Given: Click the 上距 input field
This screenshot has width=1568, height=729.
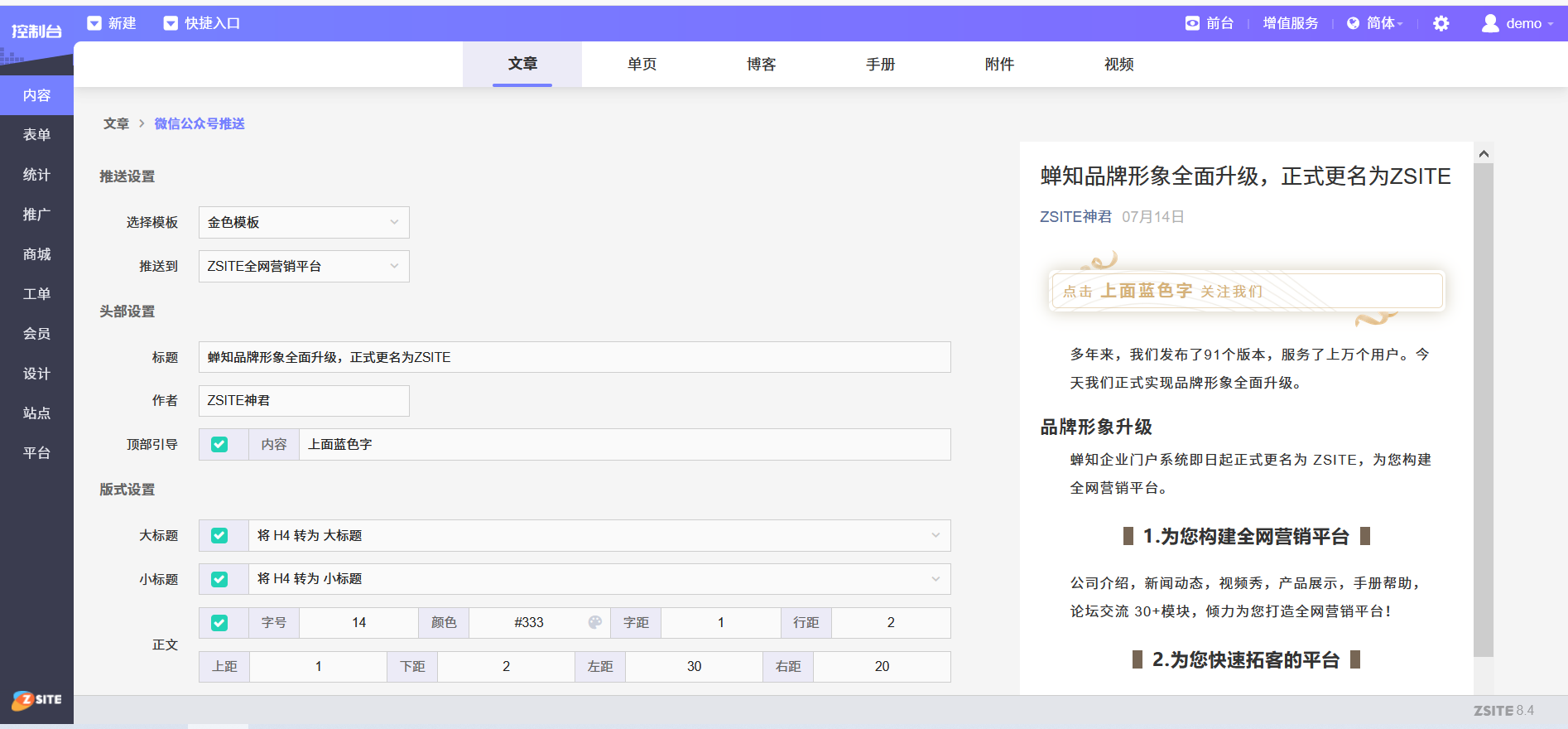Looking at the screenshot, I should [318, 666].
